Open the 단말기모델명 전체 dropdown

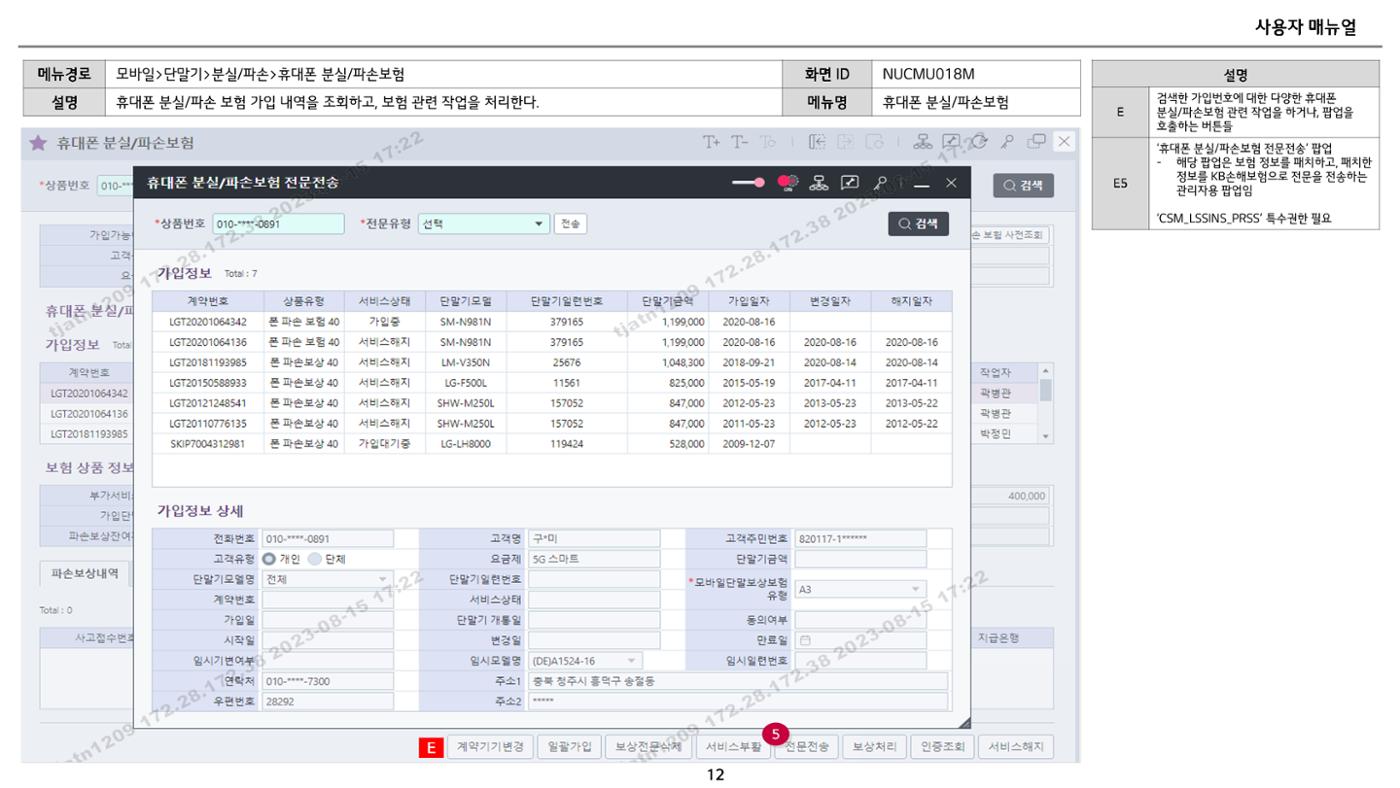point(328,578)
